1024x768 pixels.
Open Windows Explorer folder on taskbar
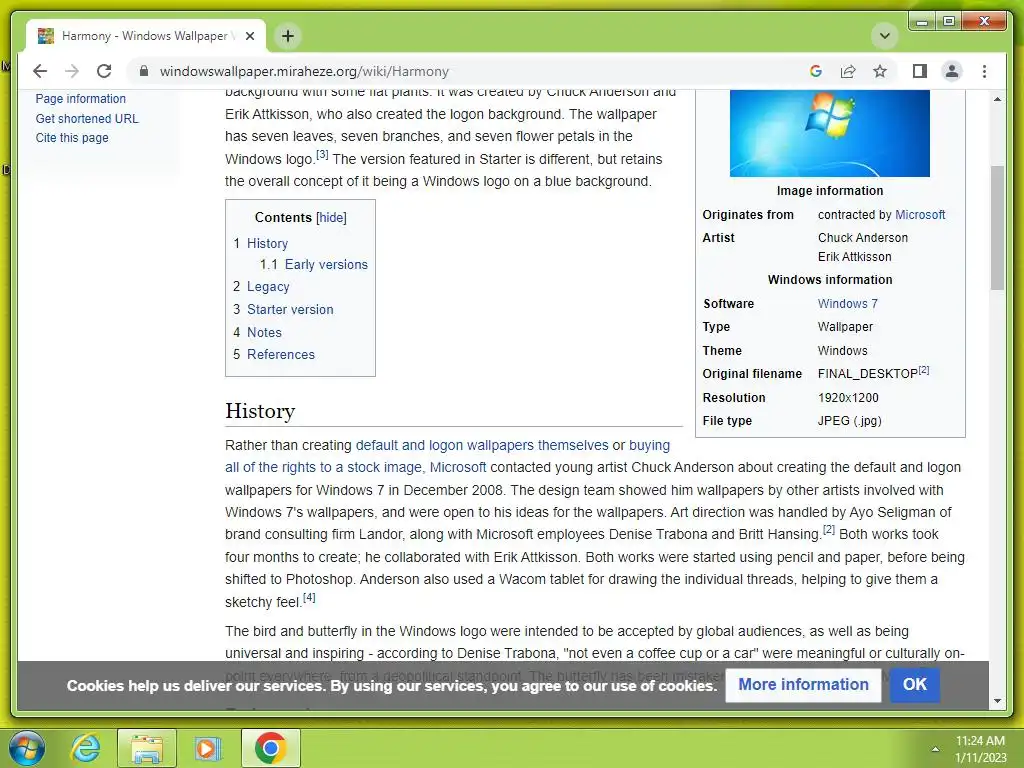tap(147, 748)
